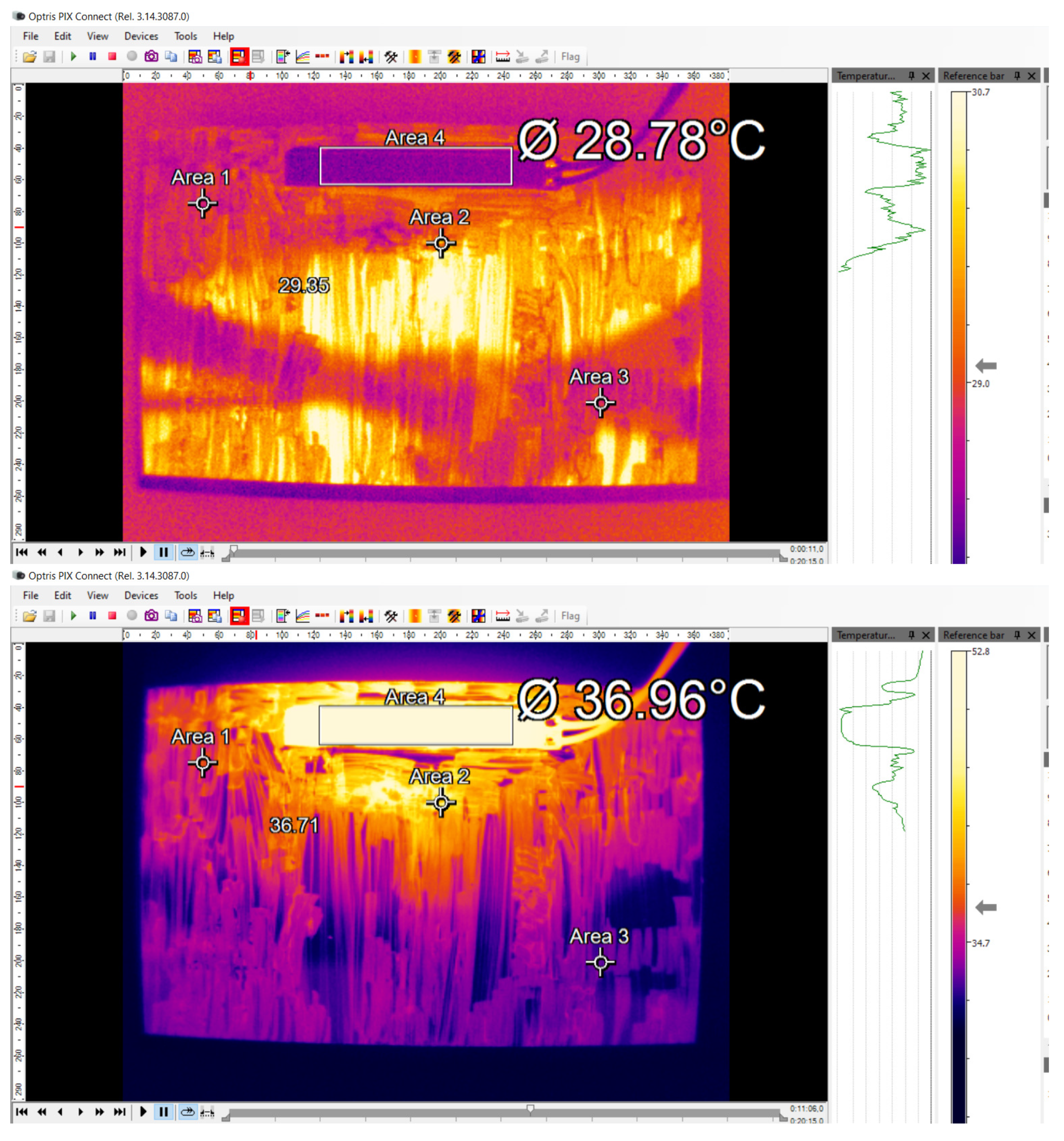The width and height of the screenshot is (1064, 1141).
Task: Click the Open file icon in top window
Action: [29, 56]
